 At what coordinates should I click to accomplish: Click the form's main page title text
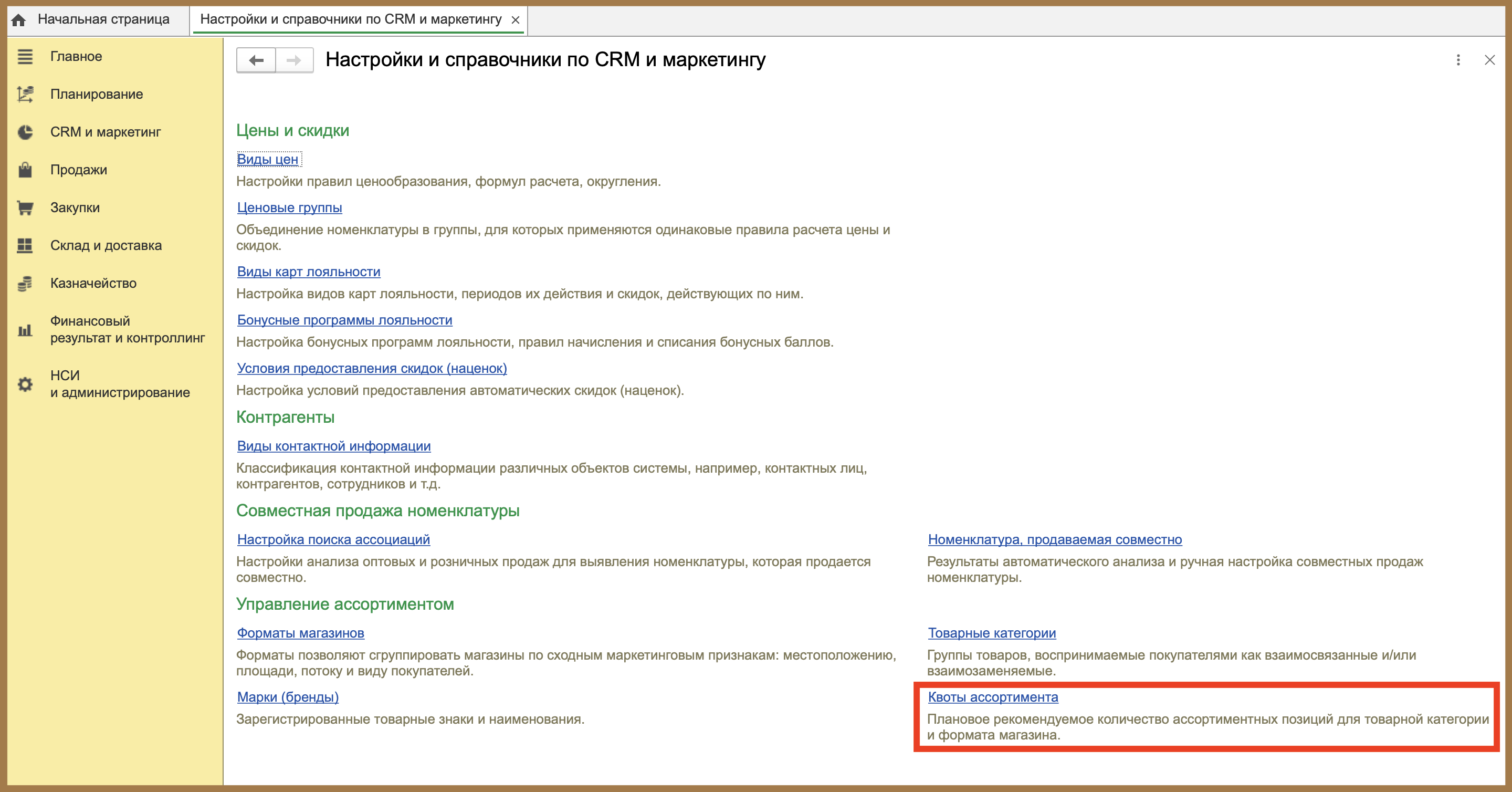pyautogui.click(x=546, y=60)
